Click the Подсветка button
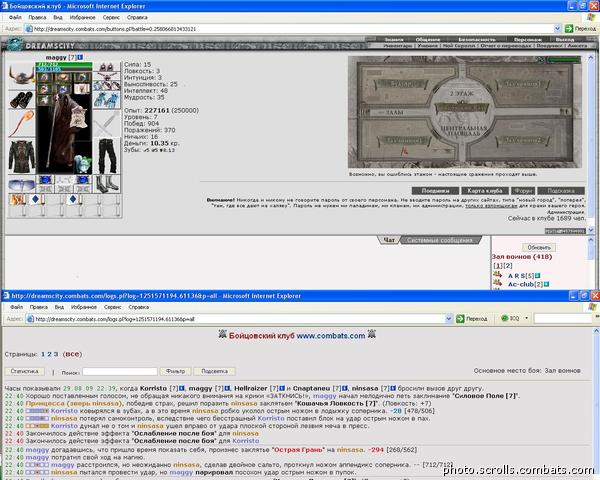This screenshot has height=480, width=600. [214, 371]
